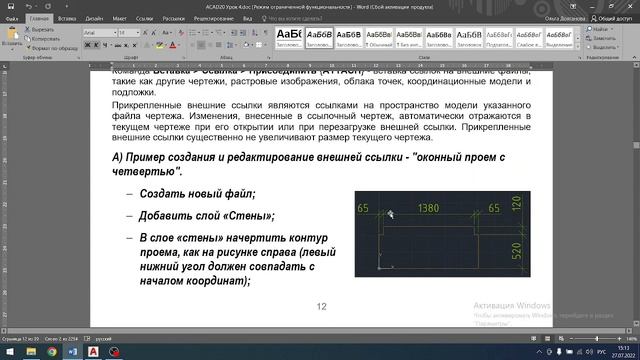Viewport: 640px width, 360px height.
Task: Click the Chrome icon in the taskbar
Action: (x=52, y=351)
